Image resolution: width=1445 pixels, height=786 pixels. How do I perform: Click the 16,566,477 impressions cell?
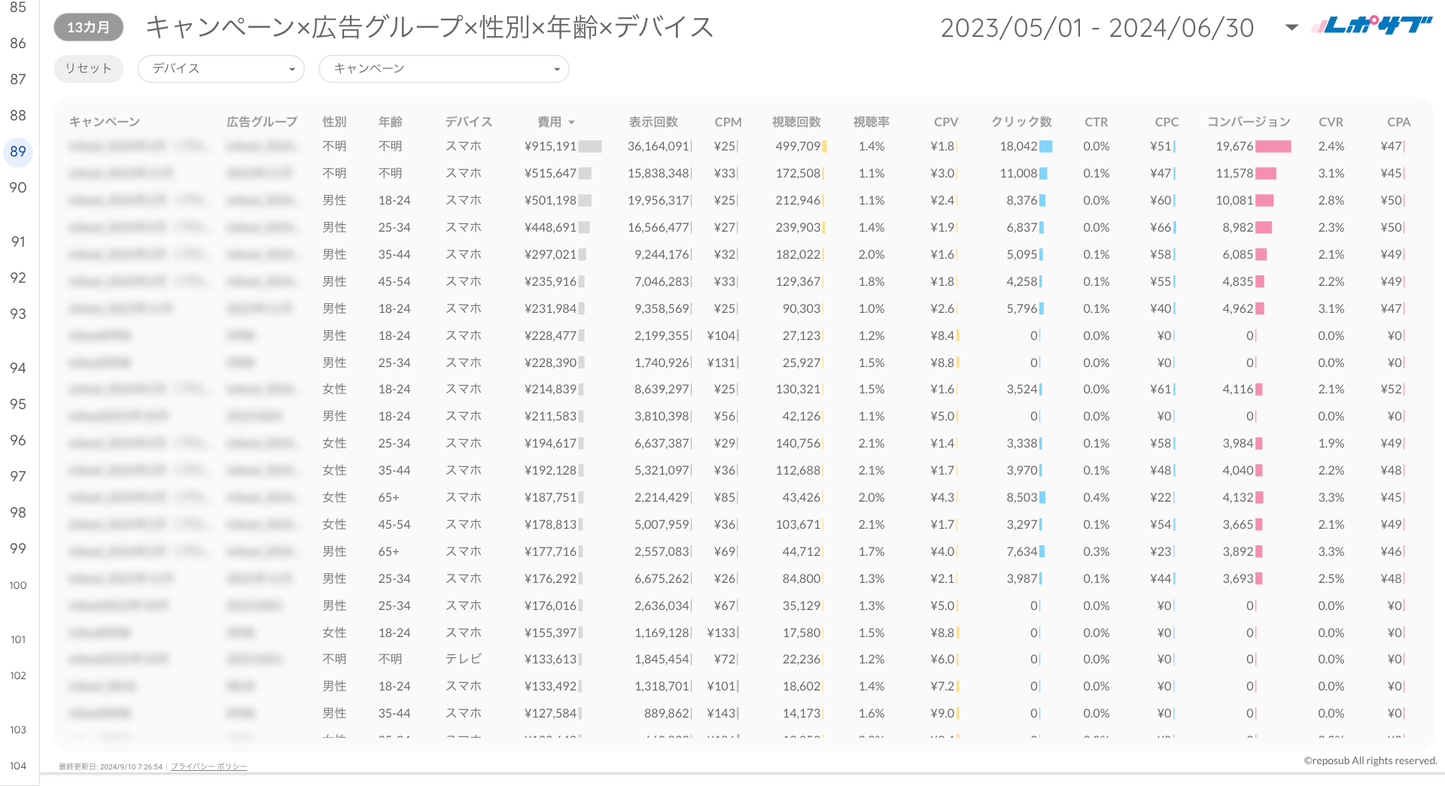659,228
